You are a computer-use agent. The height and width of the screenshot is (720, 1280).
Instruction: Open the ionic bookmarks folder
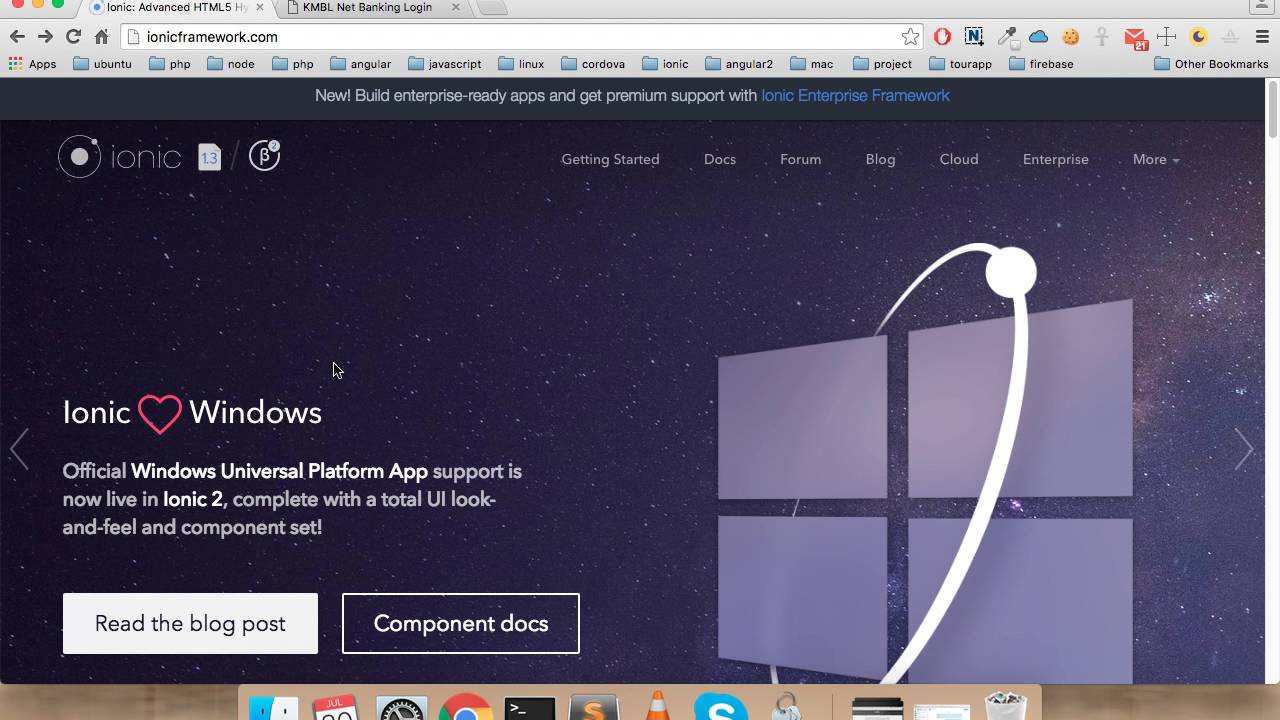[x=665, y=64]
